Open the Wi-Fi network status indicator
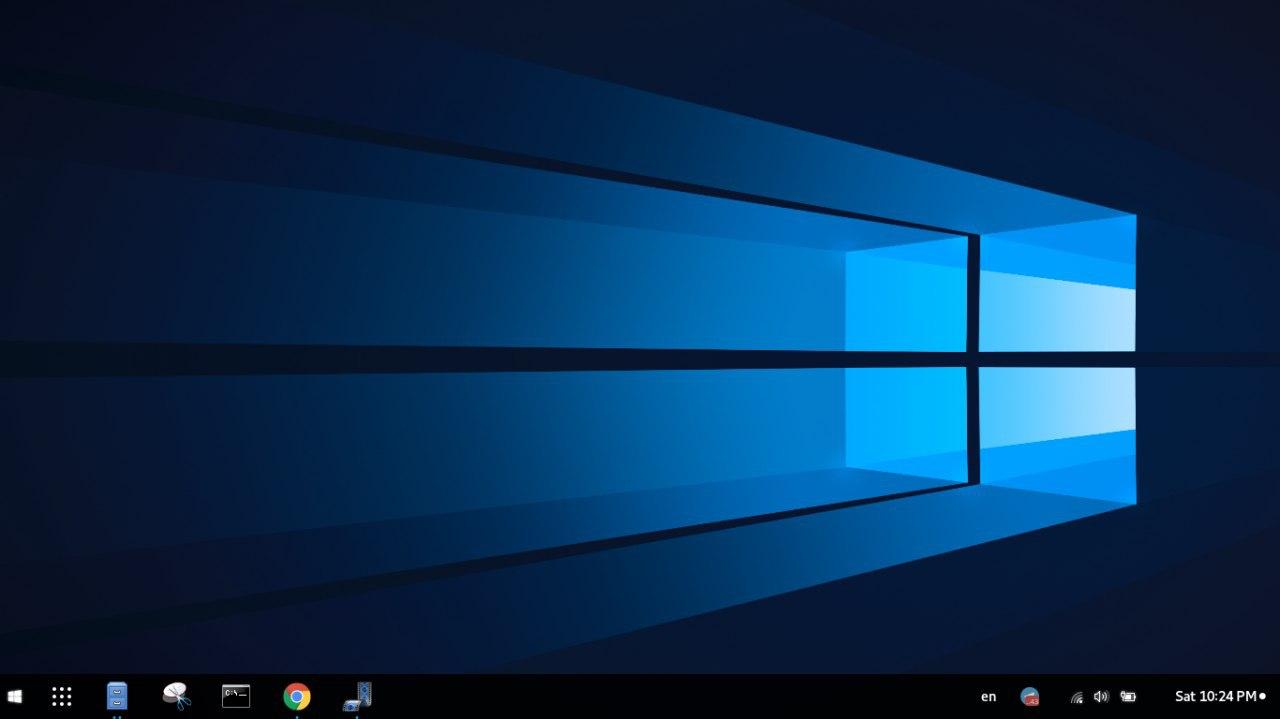Viewport: 1280px width, 719px height. pyautogui.click(x=1077, y=697)
